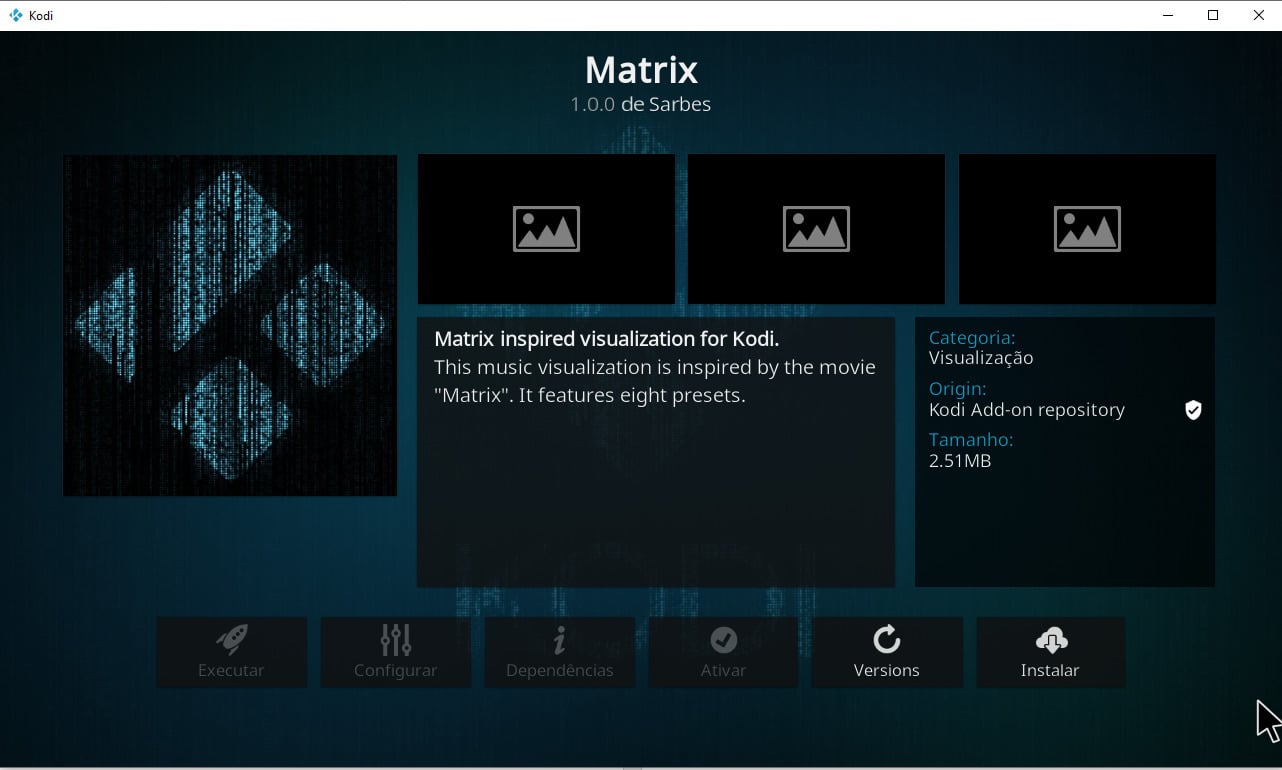Screen dimensions: 1282x770
Task: Click the 'Categoria:' label
Action: tap(972, 338)
